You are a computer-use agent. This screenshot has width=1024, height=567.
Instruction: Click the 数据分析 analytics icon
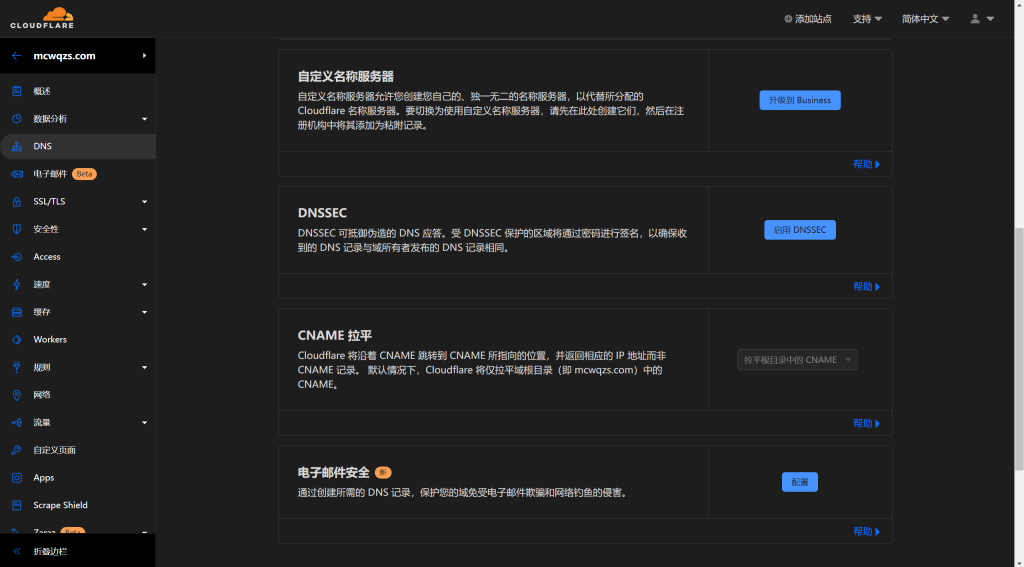[x=17, y=119]
